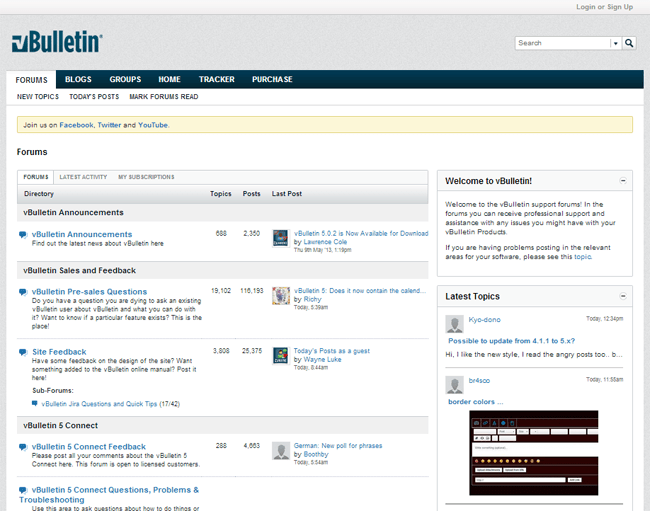Image resolution: width=650 pixels, height=511 pixels.
Task: Click Richy's avatar thumbnail
Action: click(x=281, y=295)
